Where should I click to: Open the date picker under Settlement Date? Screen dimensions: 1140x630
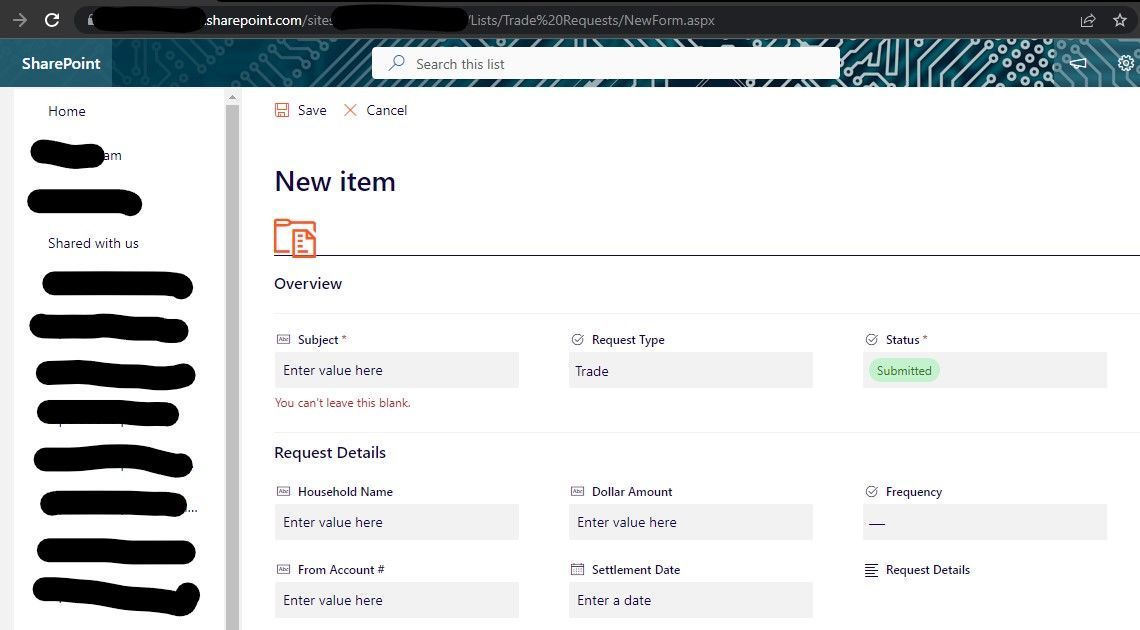(690, 600)
